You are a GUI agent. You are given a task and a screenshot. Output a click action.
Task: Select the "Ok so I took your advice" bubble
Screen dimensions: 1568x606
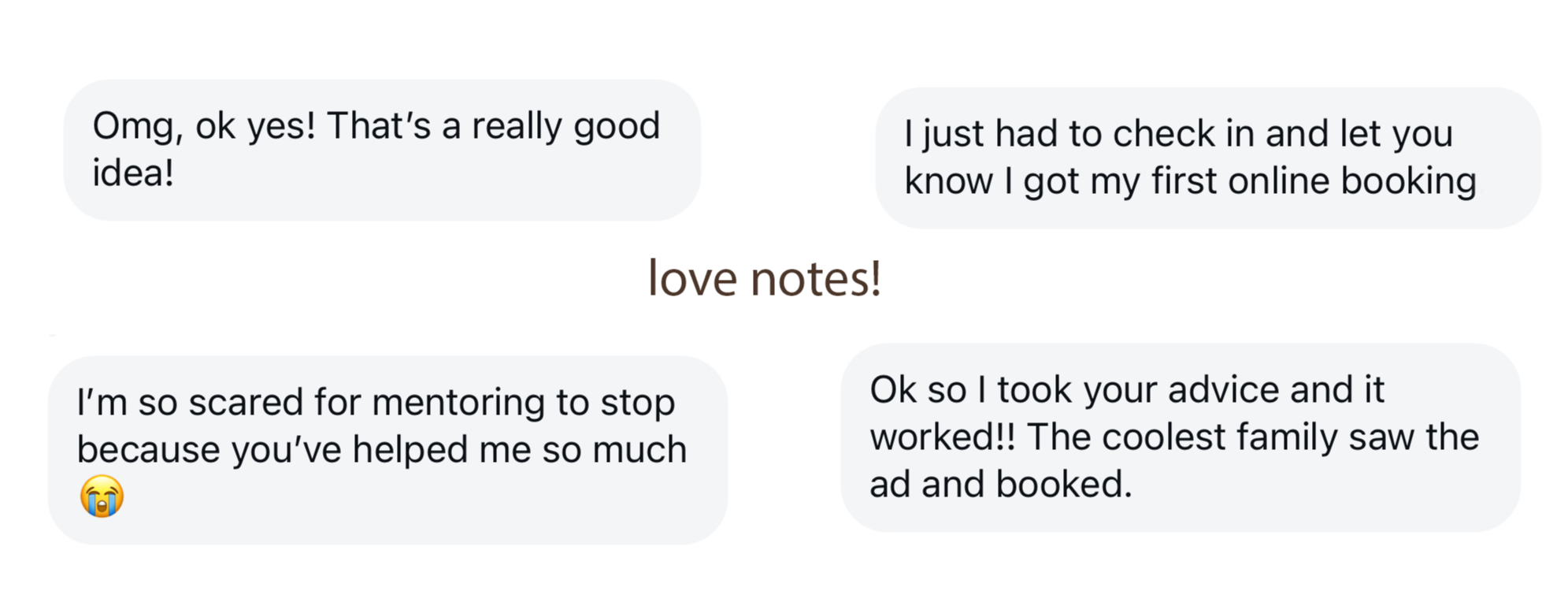point(1180,437)
